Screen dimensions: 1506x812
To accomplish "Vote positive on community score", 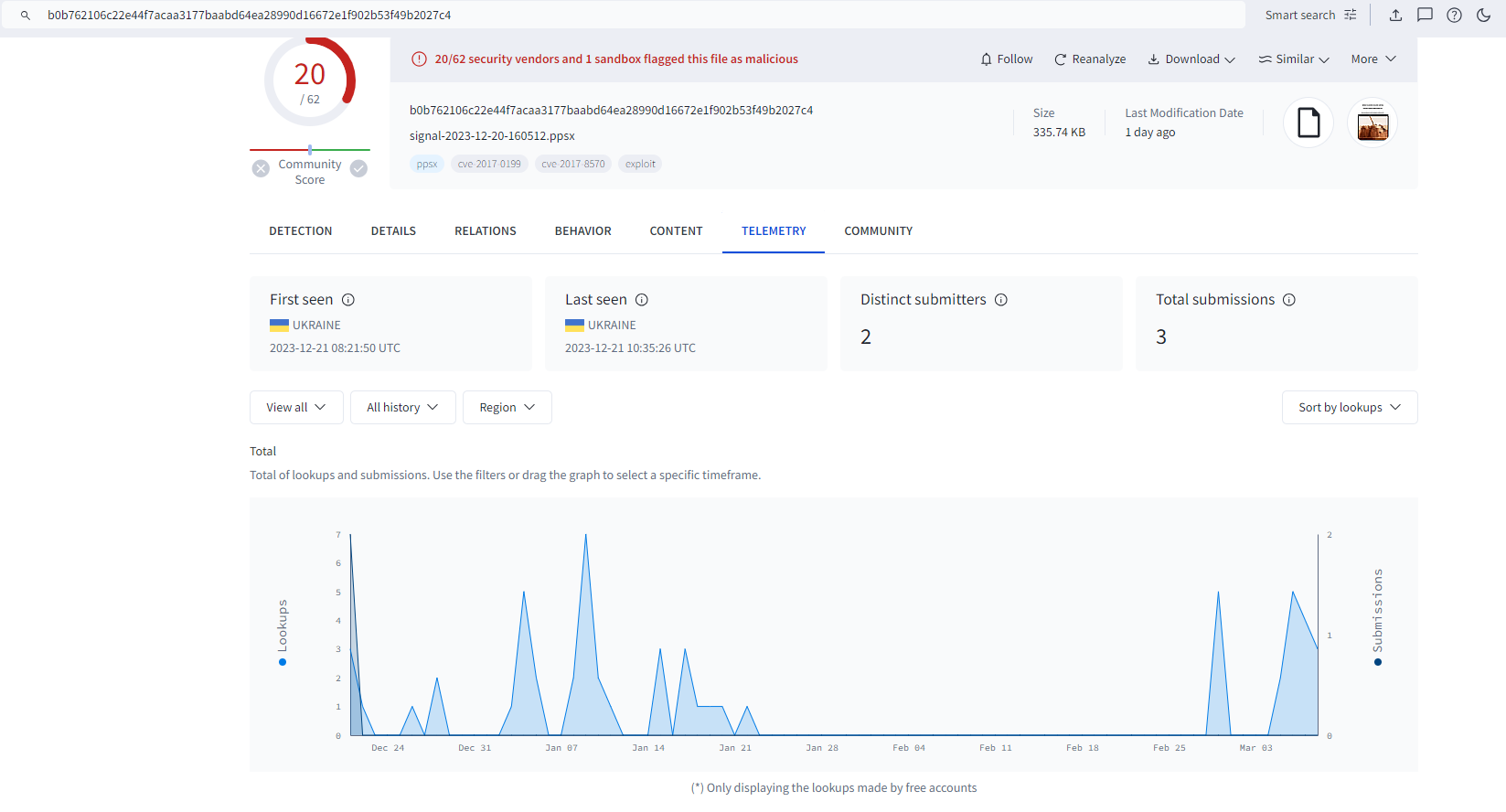I will [x=358, y=168].
